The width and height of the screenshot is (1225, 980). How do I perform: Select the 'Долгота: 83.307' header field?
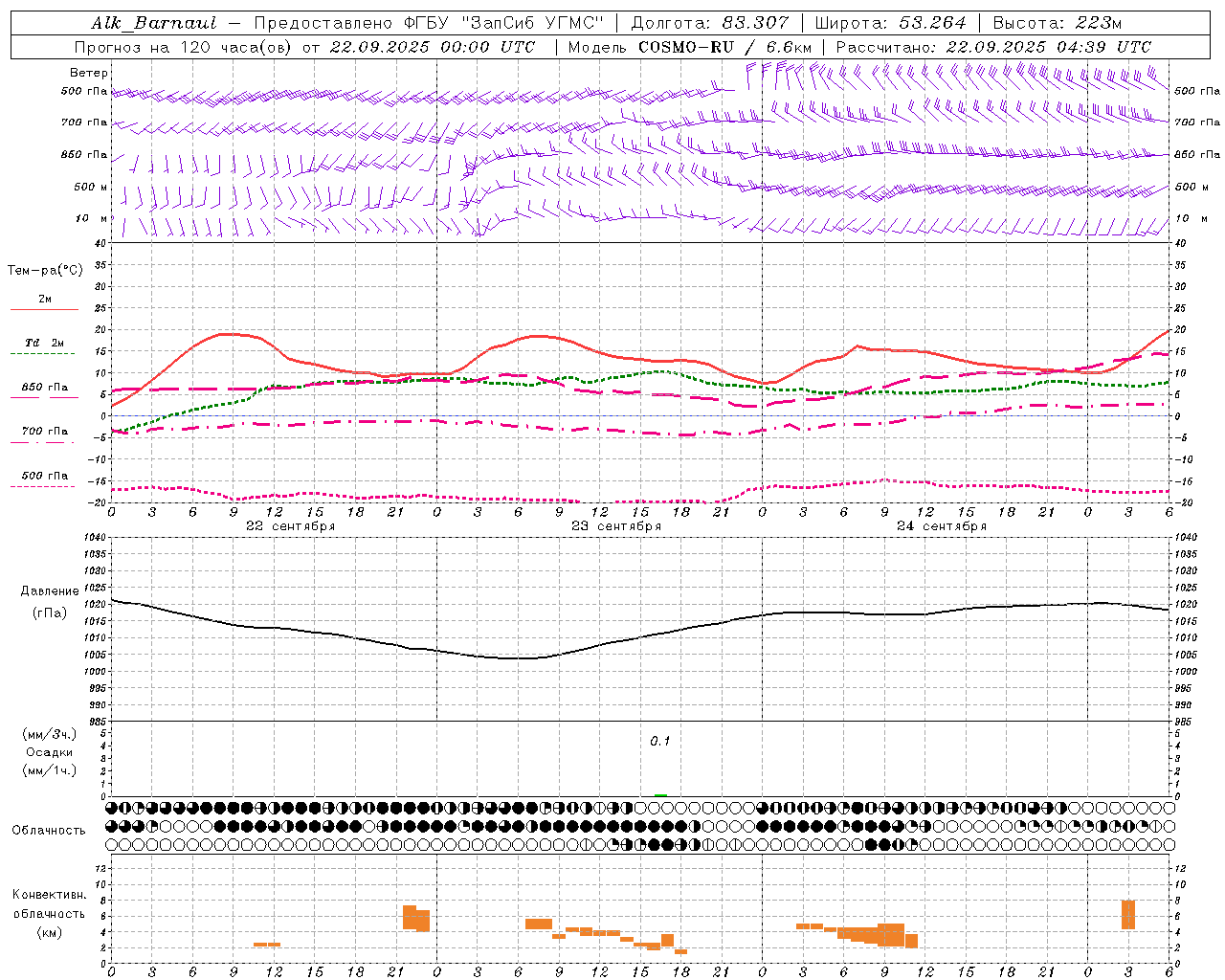[x=710, y=23]
